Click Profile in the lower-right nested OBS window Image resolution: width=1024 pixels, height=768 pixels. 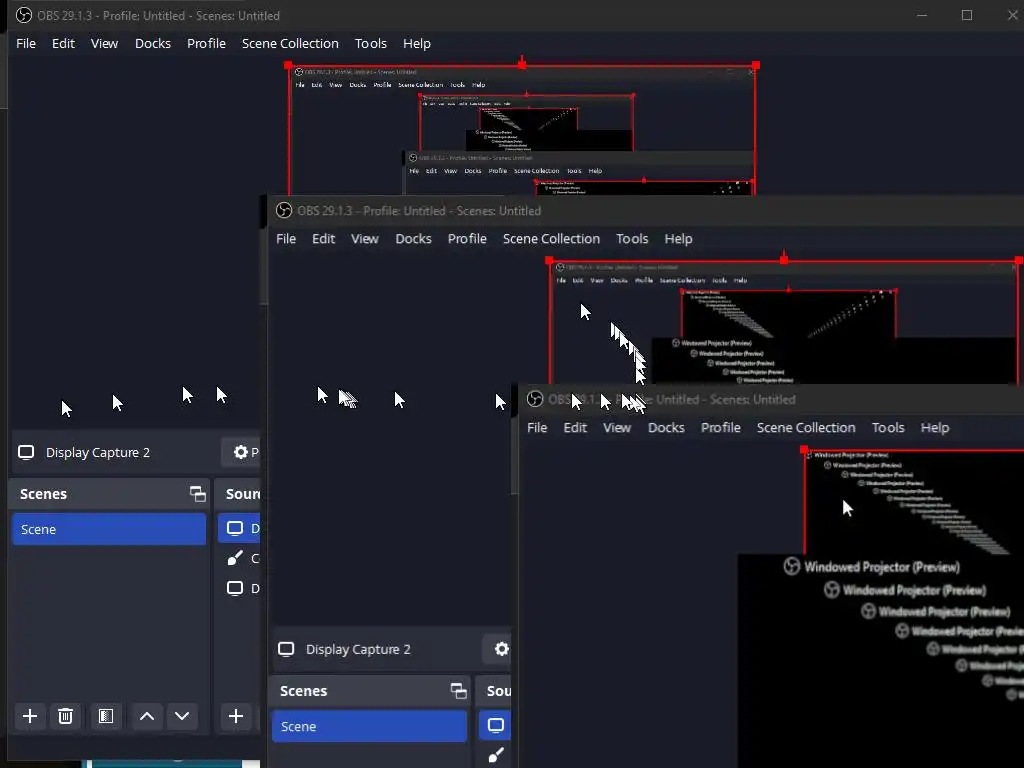(721, 427)
